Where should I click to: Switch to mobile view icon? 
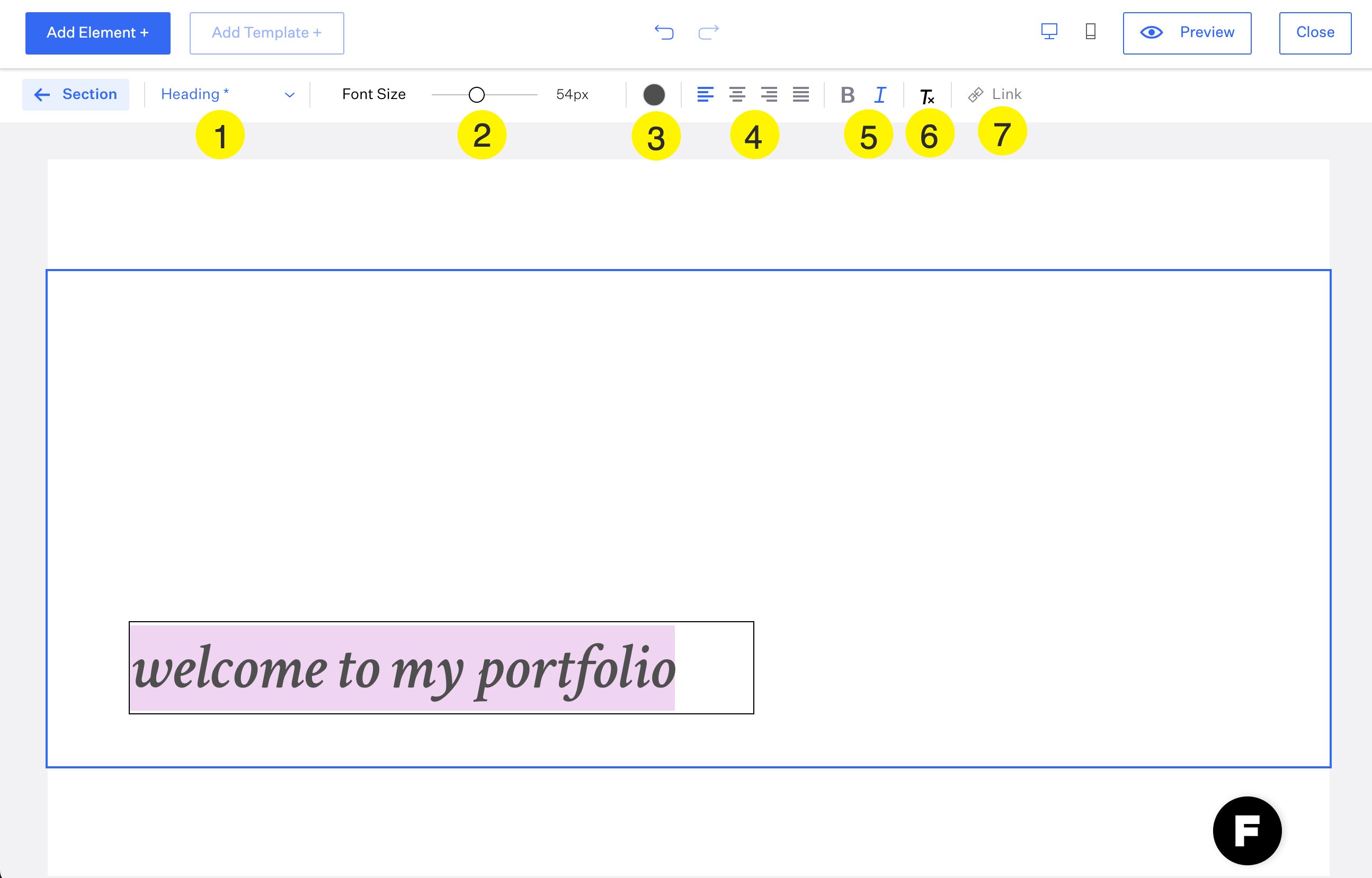click(1090, 31)
